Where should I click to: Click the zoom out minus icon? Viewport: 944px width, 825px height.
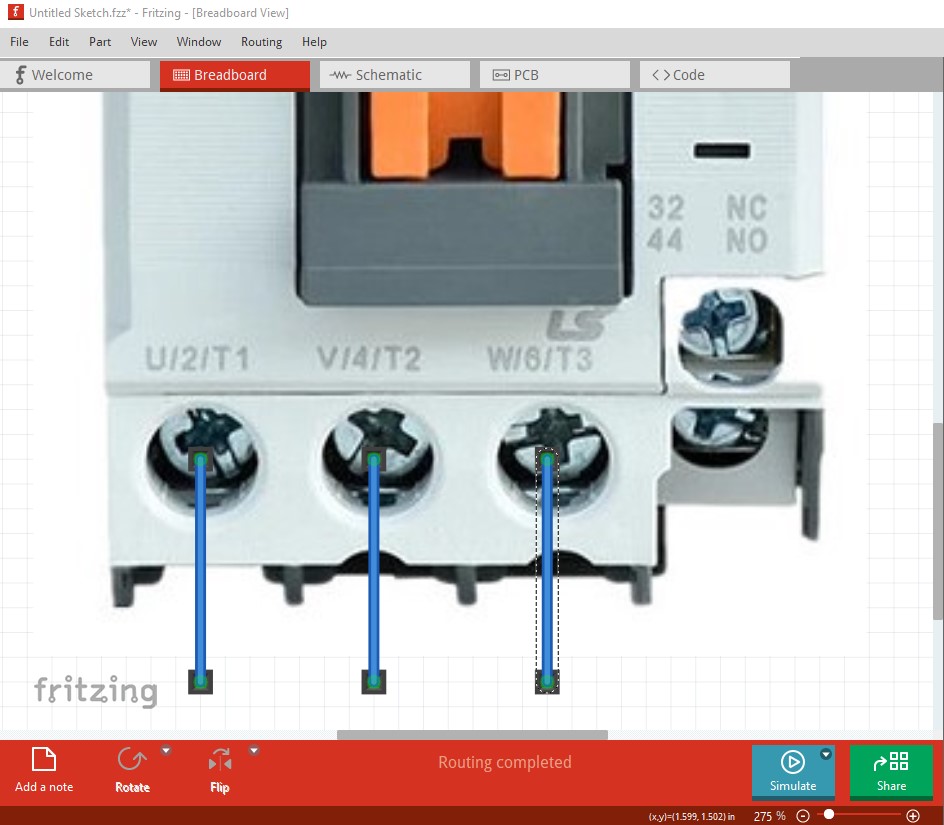pos(803,816)
